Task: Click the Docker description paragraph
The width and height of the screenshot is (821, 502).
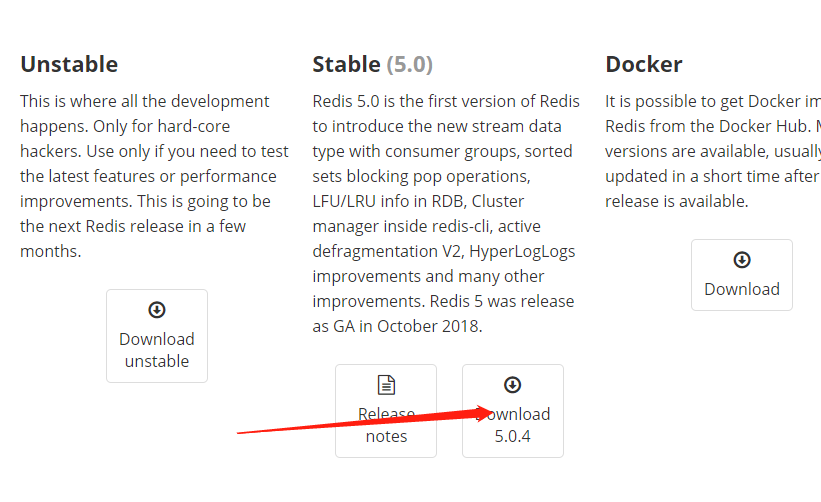Action: tap(712, 151)
